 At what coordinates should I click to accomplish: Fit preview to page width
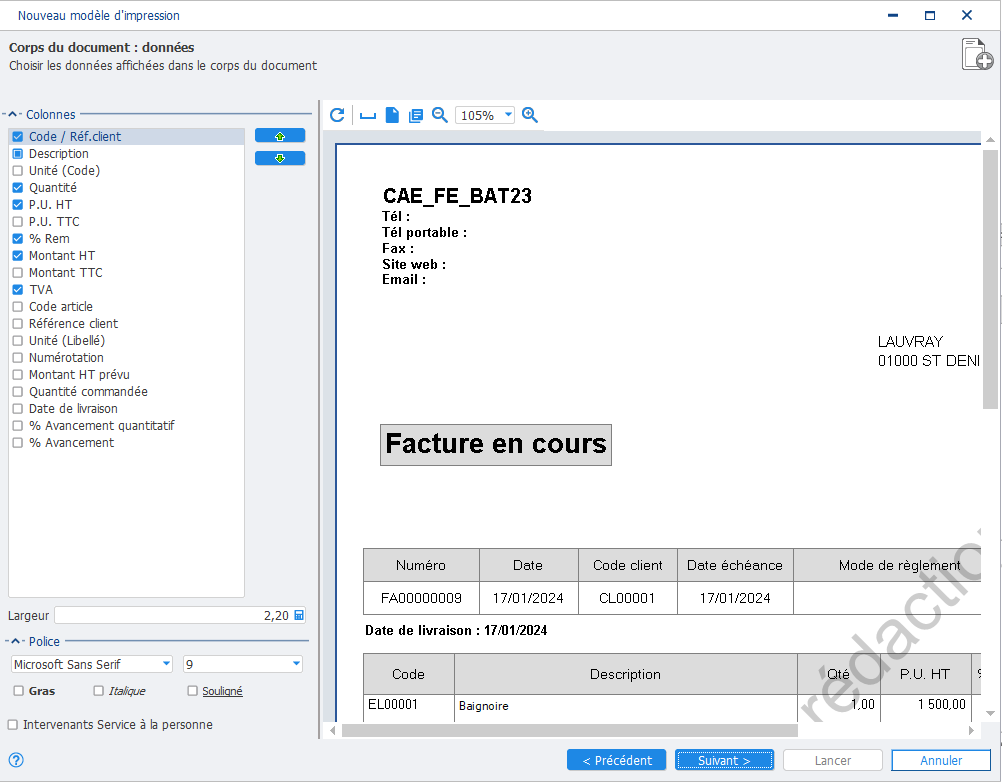tap(367, 116)
